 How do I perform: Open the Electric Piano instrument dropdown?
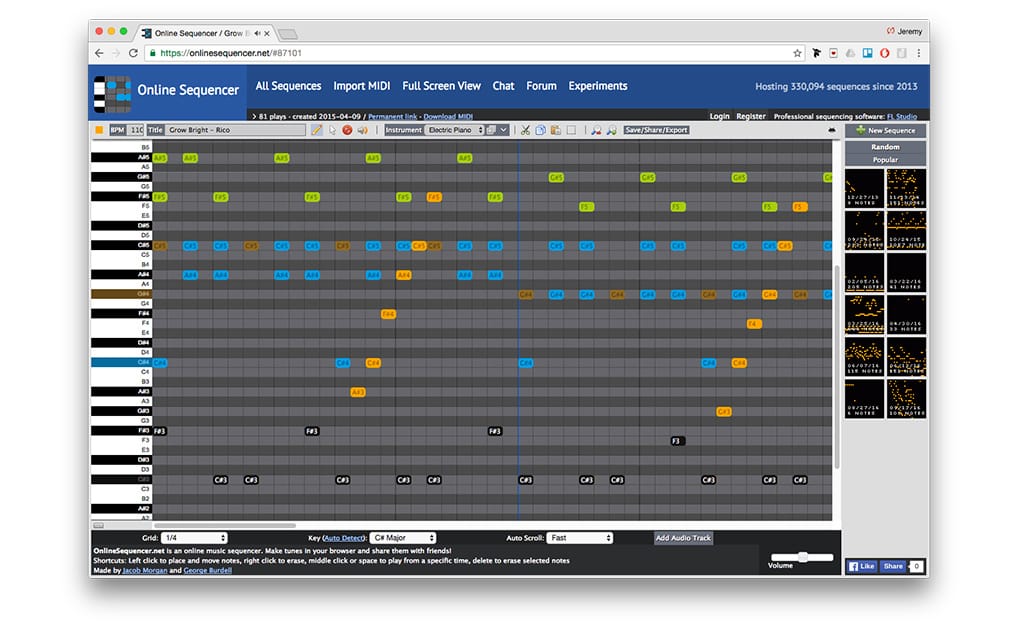455,130
